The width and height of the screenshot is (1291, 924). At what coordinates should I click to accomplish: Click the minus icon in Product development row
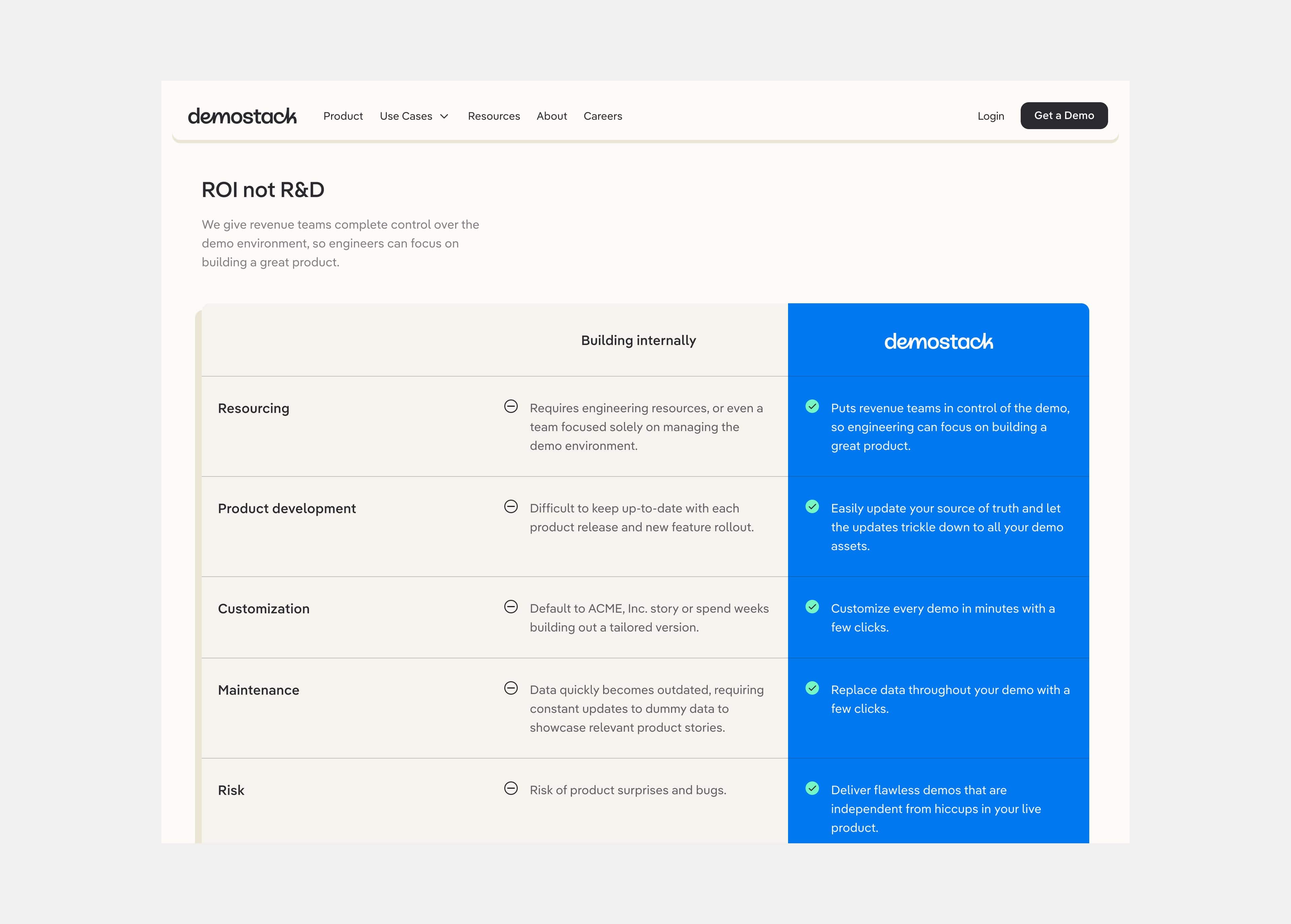(511, 506)
